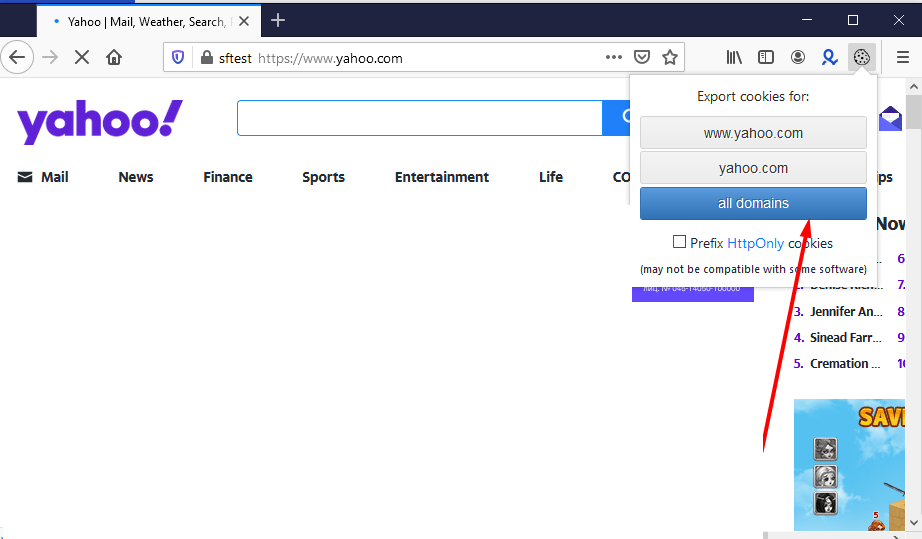Click the purple ad banner
This screenshot has width=922, height=539.
[693, 294]
